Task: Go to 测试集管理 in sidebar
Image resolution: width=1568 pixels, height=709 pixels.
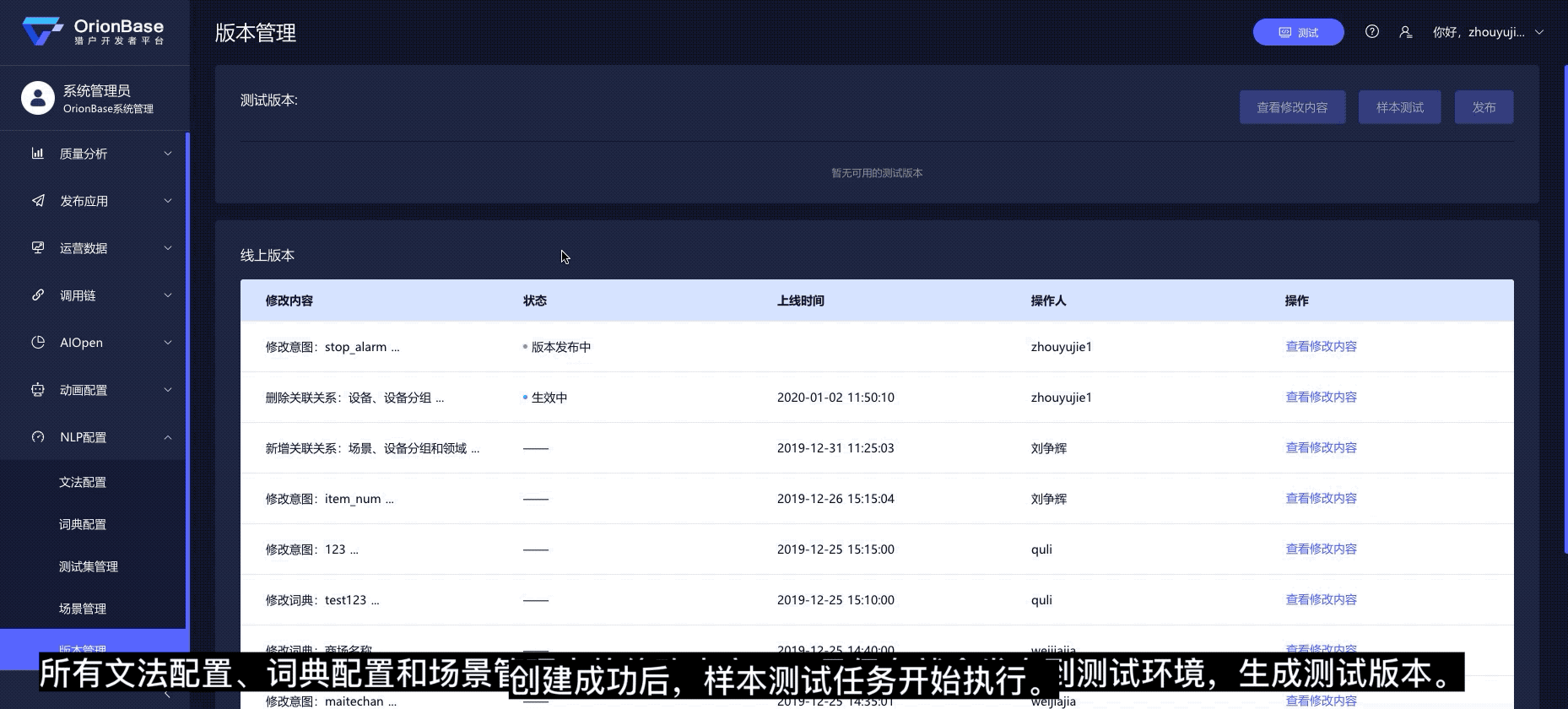Action: 89,566
